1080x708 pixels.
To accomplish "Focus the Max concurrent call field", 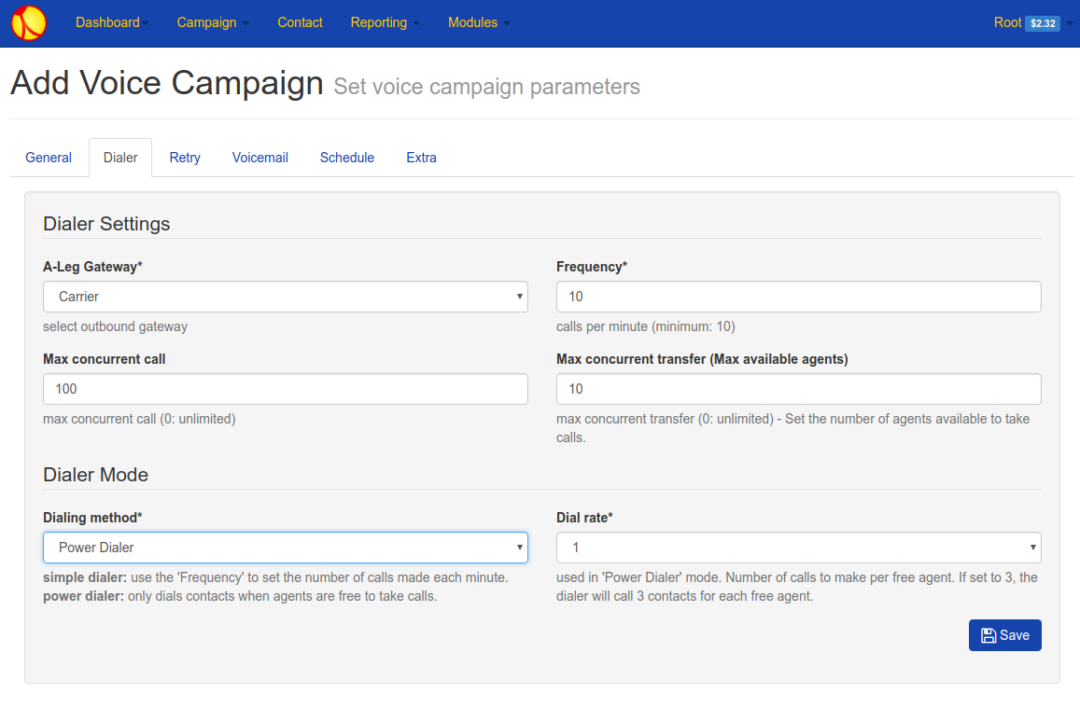I will point(285,389).
